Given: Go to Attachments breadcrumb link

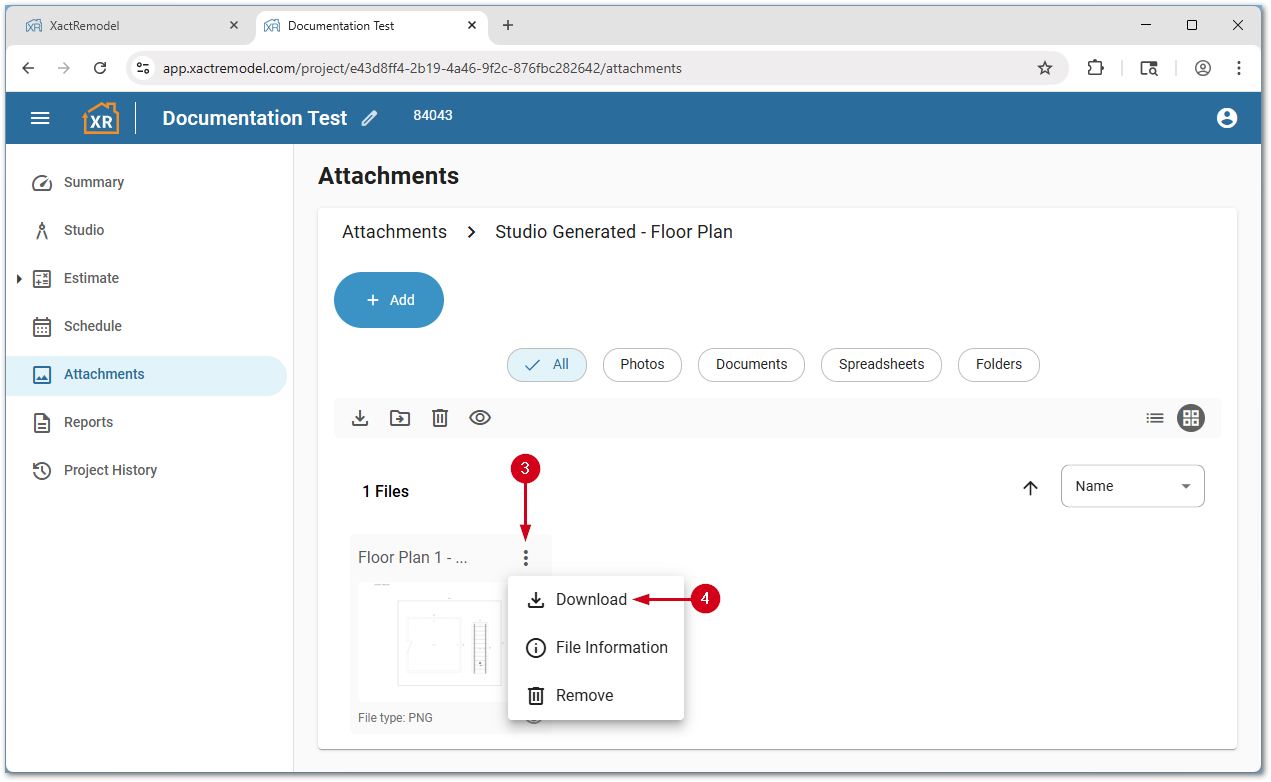Looking at the screenshot, I should 394,232.
